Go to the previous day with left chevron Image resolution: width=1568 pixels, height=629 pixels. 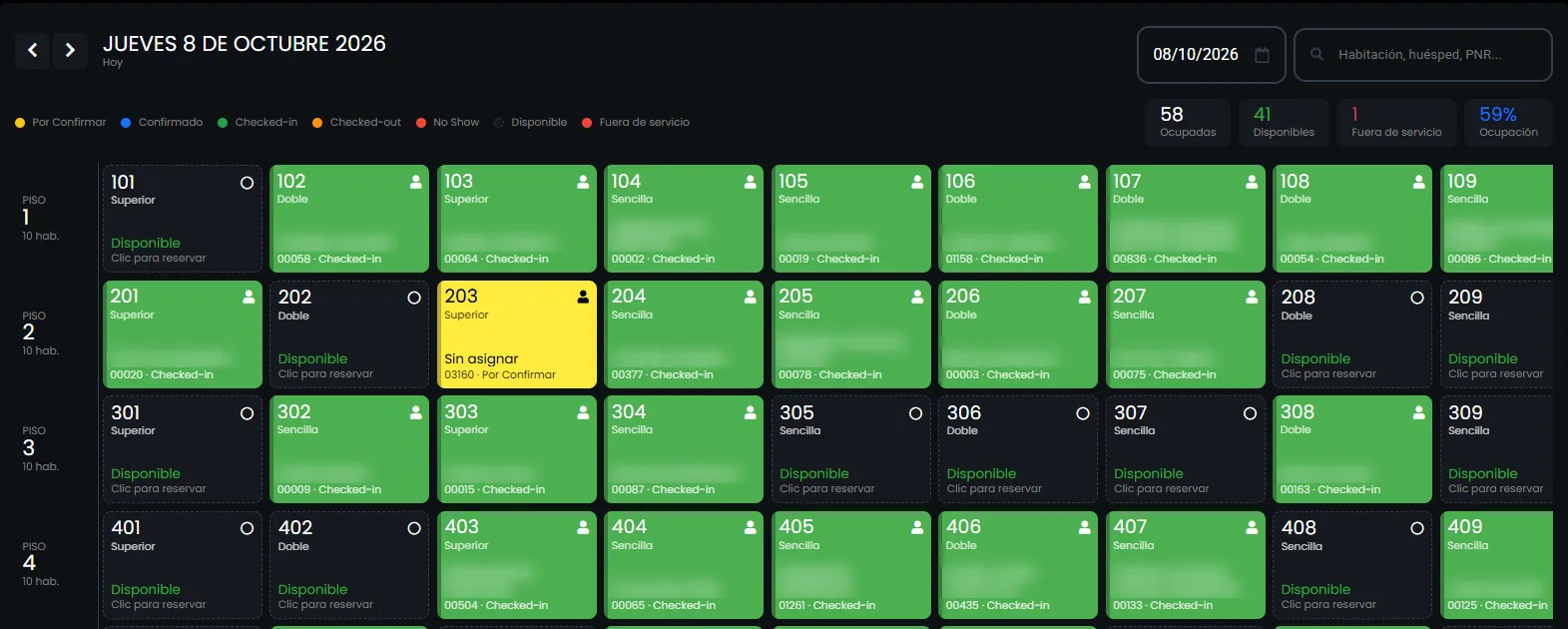(x=33, y=50)
